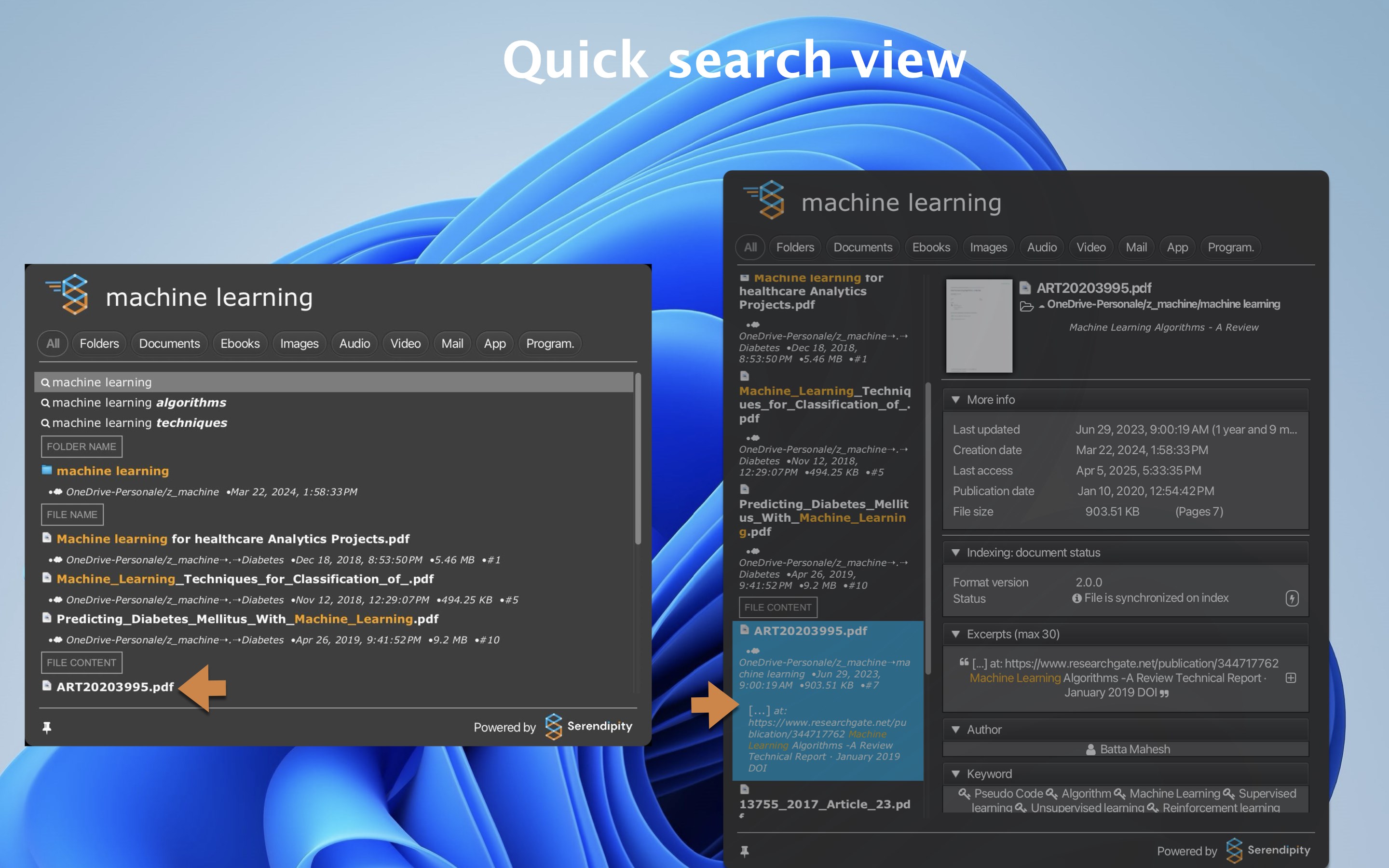Collapse the Excerpts (max 30) section
The image size is (1389, 868).
pyautogui.click(x=955, y=634)
